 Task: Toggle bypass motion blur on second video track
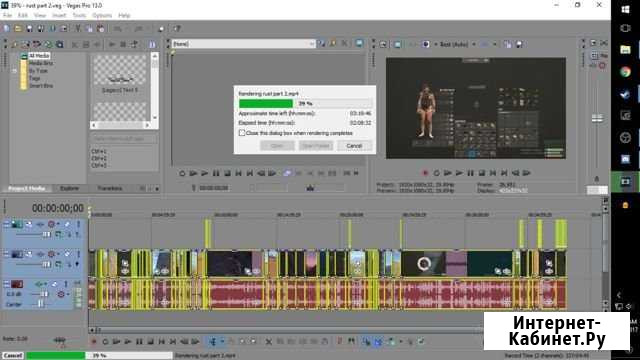[29, 254]
